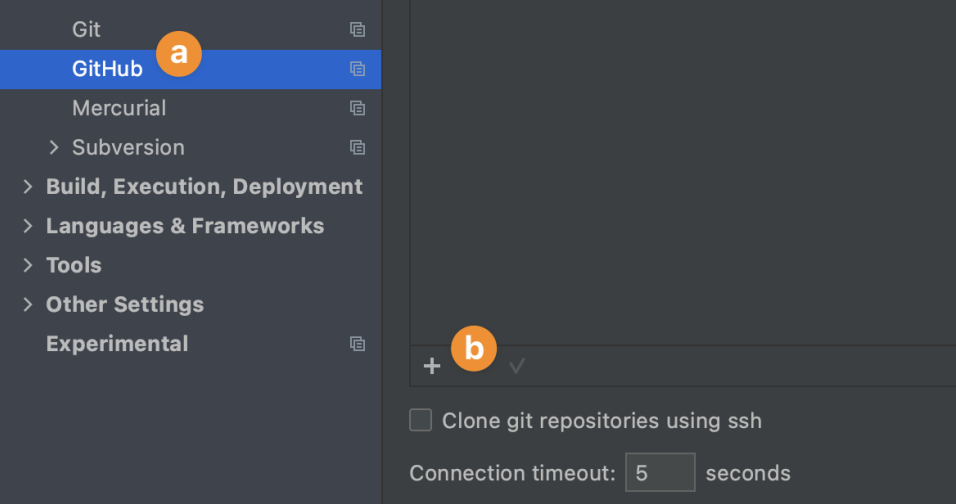This screenshot has height=504, width=956.
Task: Click project-level icon beside GitHub
Action: click(x=357, y=69)
